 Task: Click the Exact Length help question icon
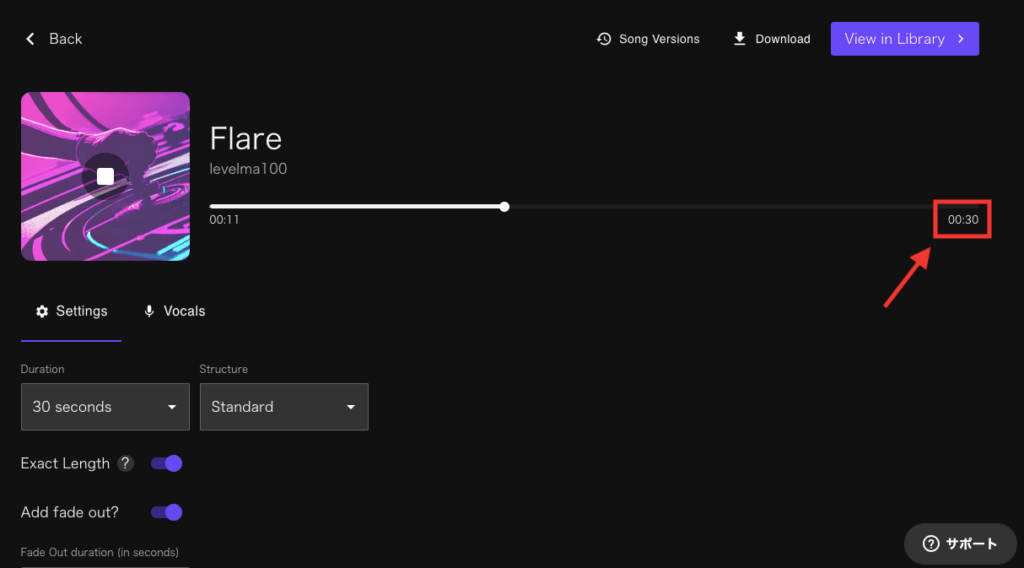coord(125,464)
